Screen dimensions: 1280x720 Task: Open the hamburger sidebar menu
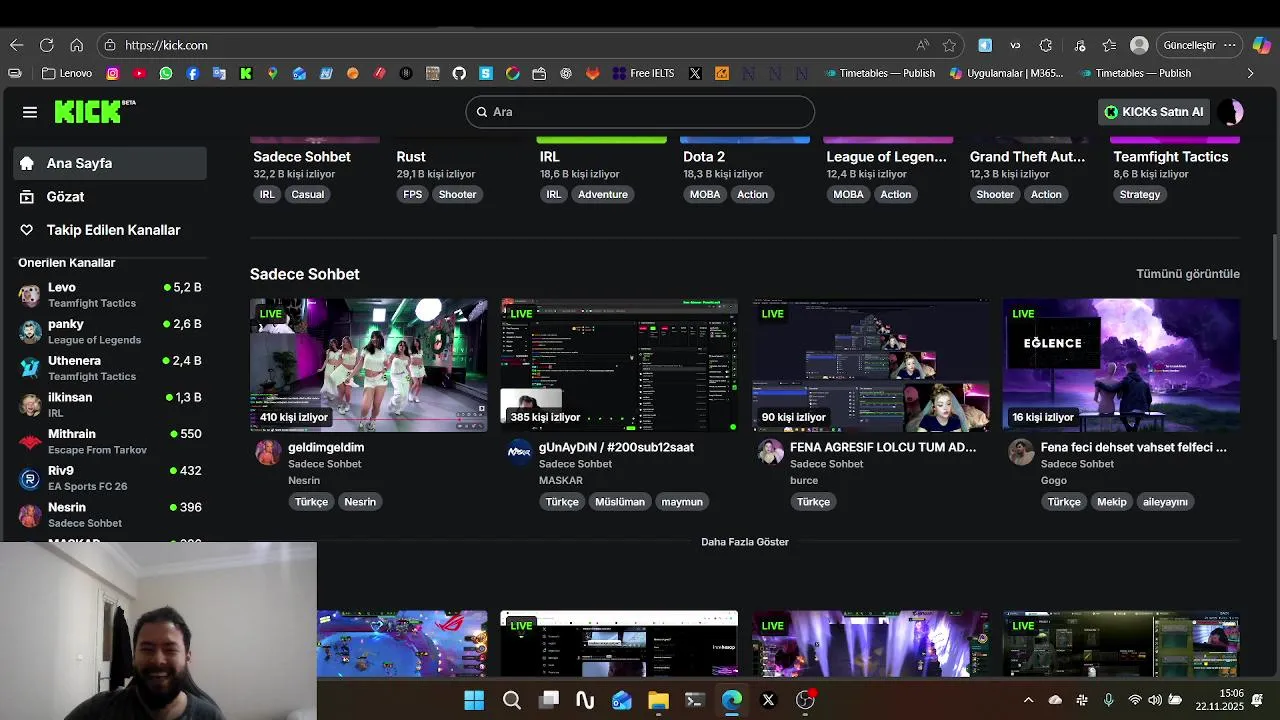(x=30, y=112)
